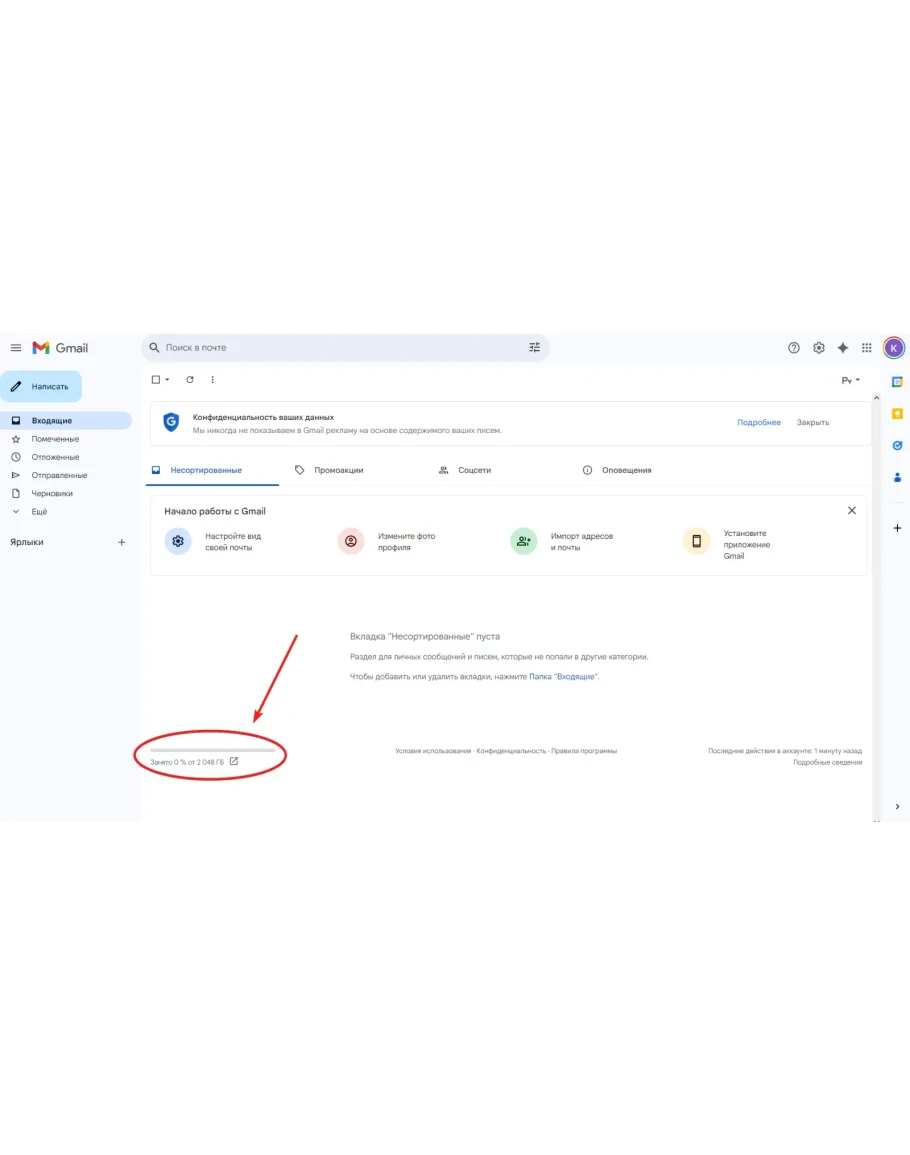Click the storage usage progress bar
This screenshot has width=910, height=1155.
[x=212, y=750]
